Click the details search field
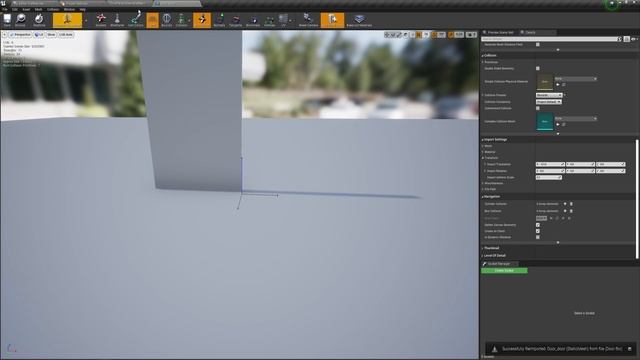The width and height of the screenshot is (640, 360). coord(551,39)
